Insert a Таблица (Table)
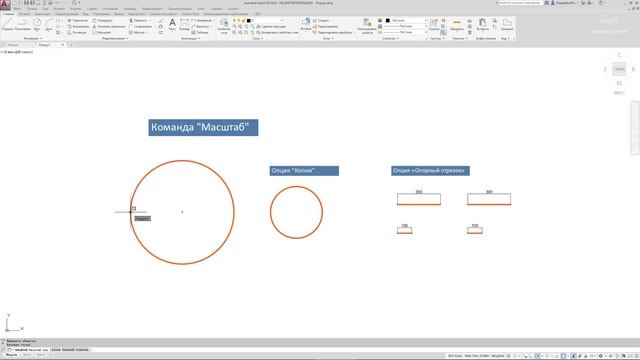 point(200,33)
